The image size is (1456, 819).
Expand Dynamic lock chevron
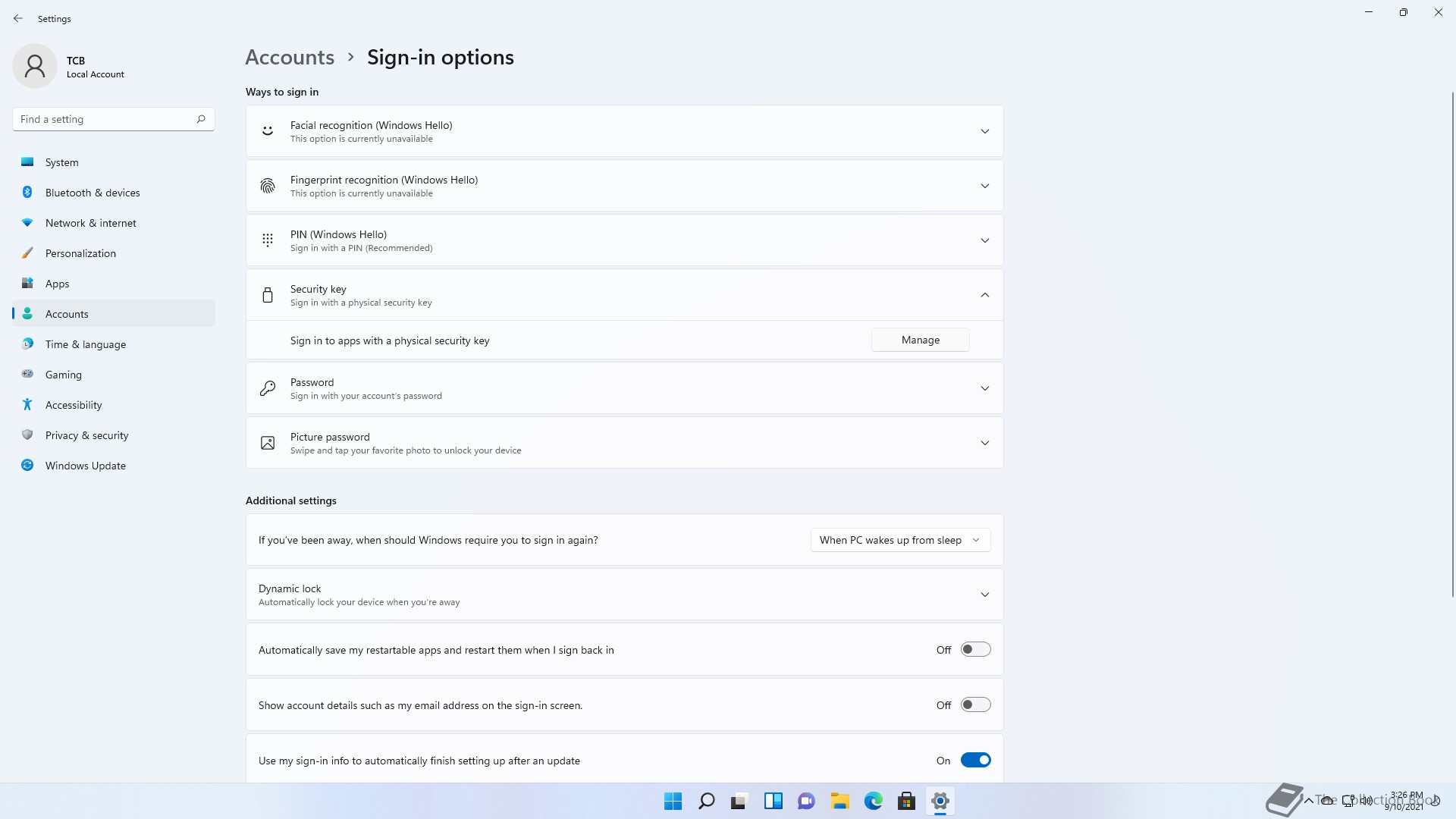point(984,595)
